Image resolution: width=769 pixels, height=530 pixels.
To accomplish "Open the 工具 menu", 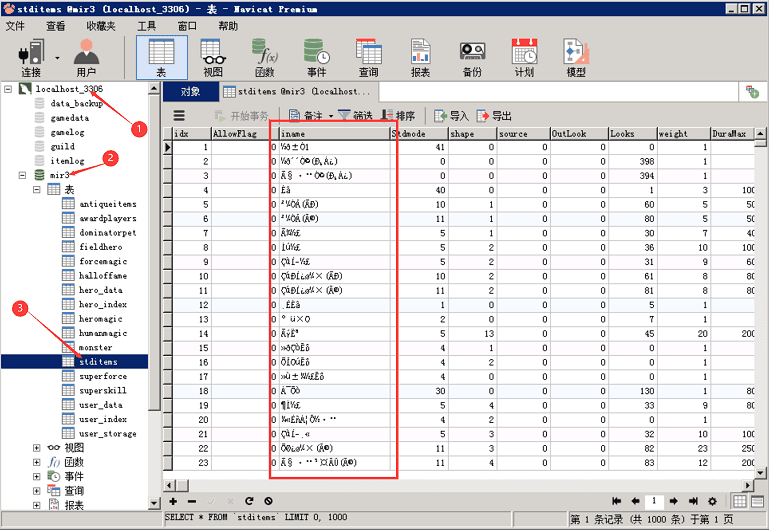I will point(146,26).
